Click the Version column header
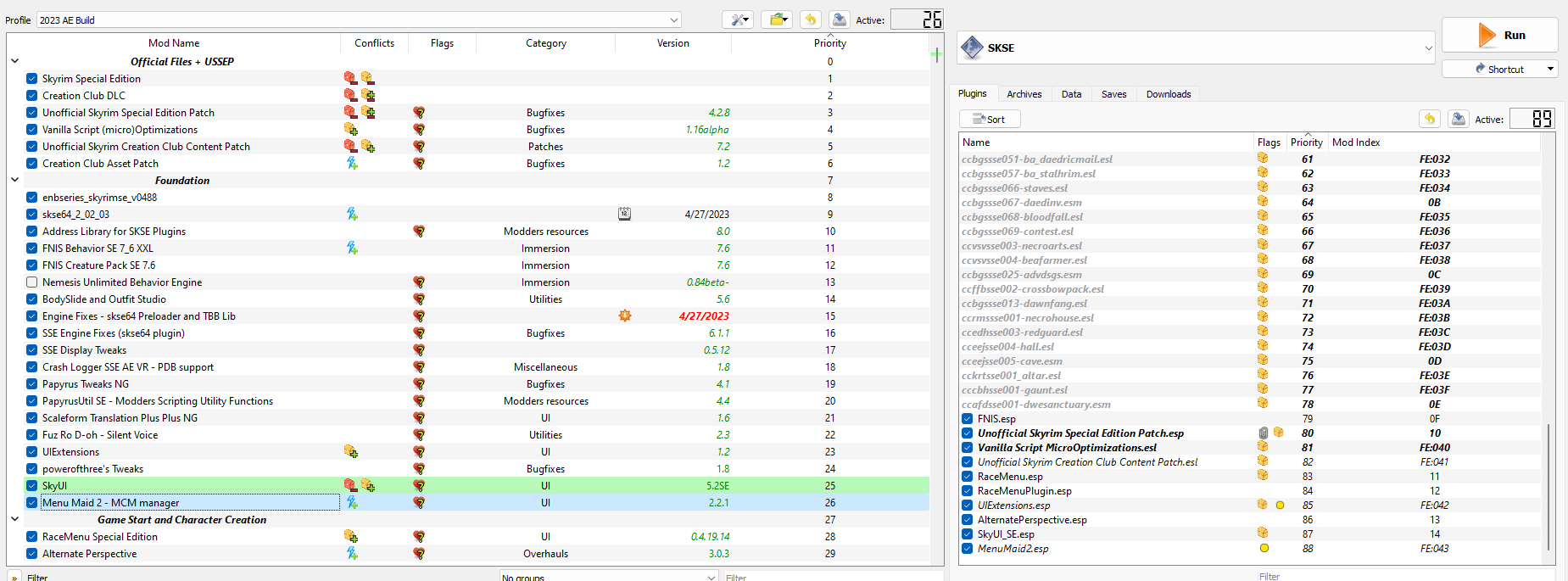 tap(672, 42)
